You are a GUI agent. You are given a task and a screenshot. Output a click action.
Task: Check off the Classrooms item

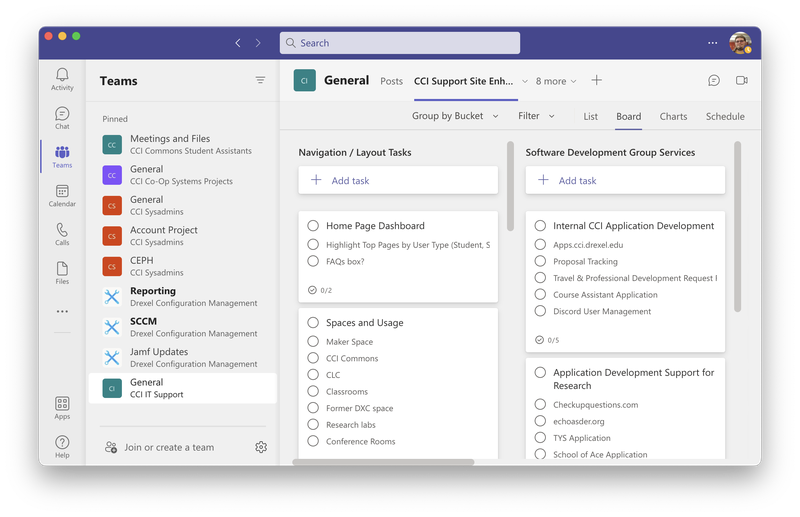click(x=313, y=391)
